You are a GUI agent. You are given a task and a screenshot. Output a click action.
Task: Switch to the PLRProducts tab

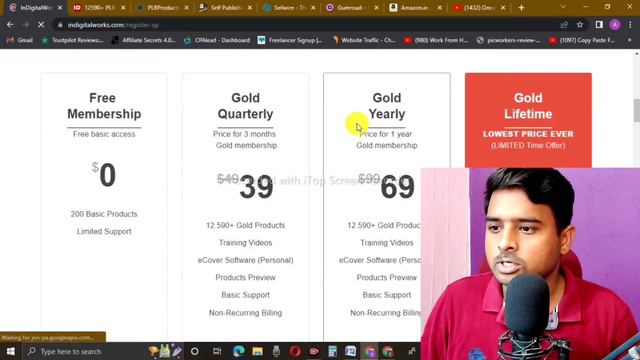pos(162,7)
